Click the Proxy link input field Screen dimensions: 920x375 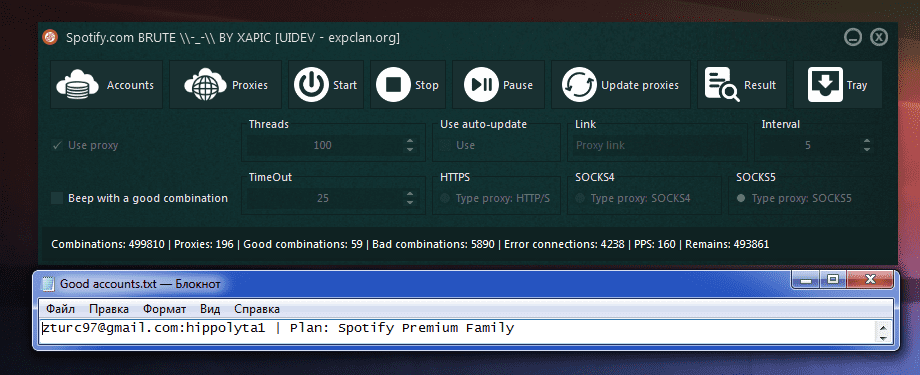657,145
